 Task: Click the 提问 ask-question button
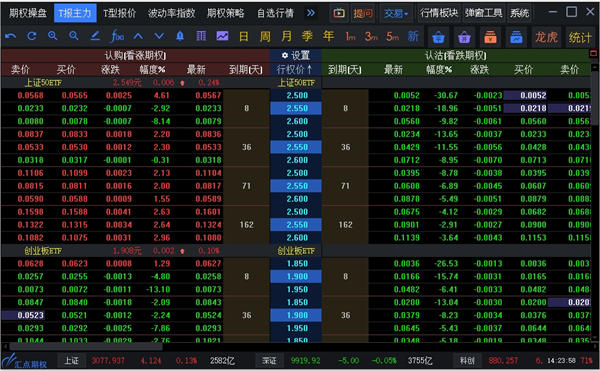362,13
